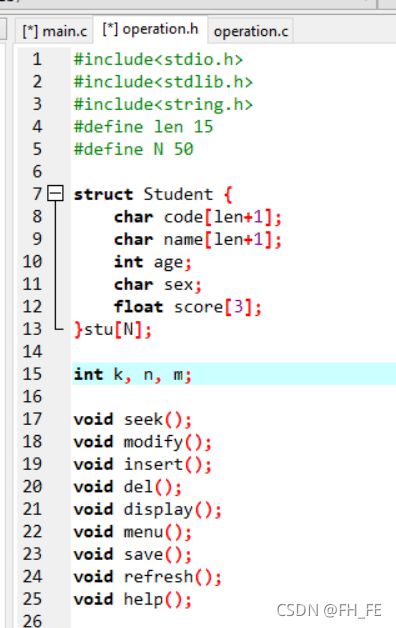Screen dimensions: 396x628
Task: Click the 'struct Student {' text
Action: 153,194
